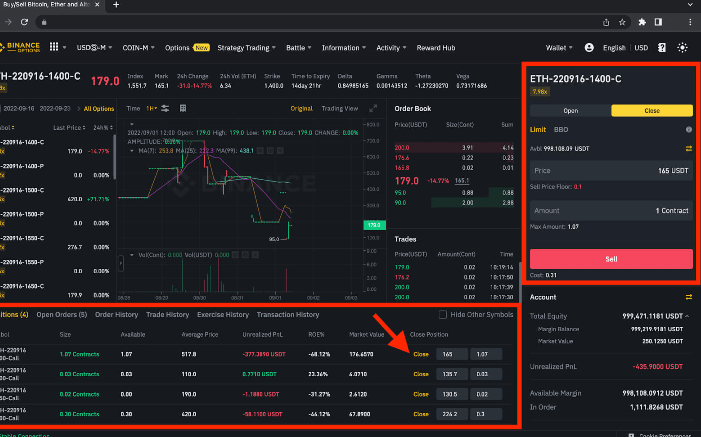Viewport: 701px width, 437px height.
Task: Sort symbol list by Last Price
Action: (x=69, y=127)
